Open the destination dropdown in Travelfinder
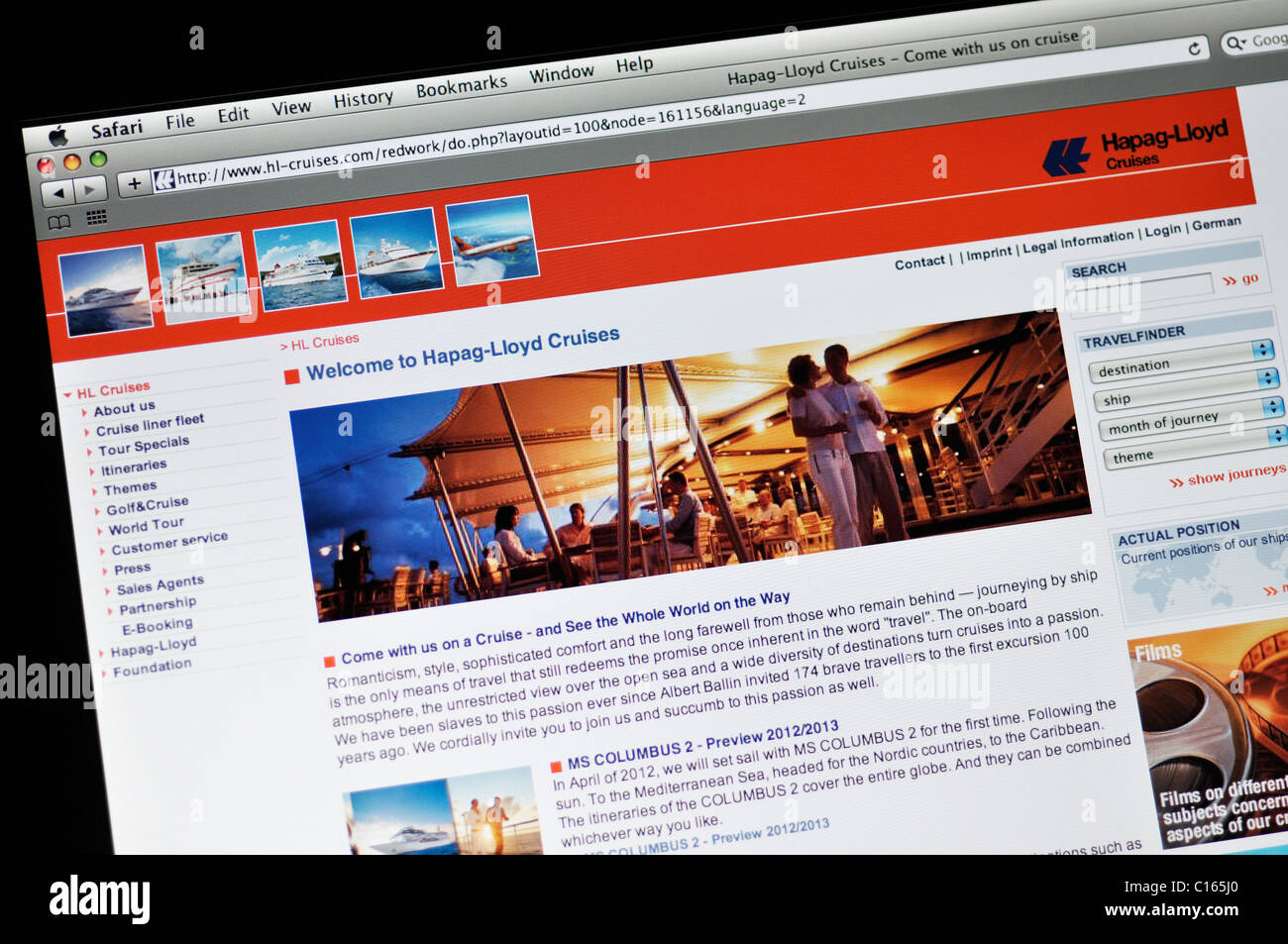The image size is (1288, 944). coord(1180,360)
